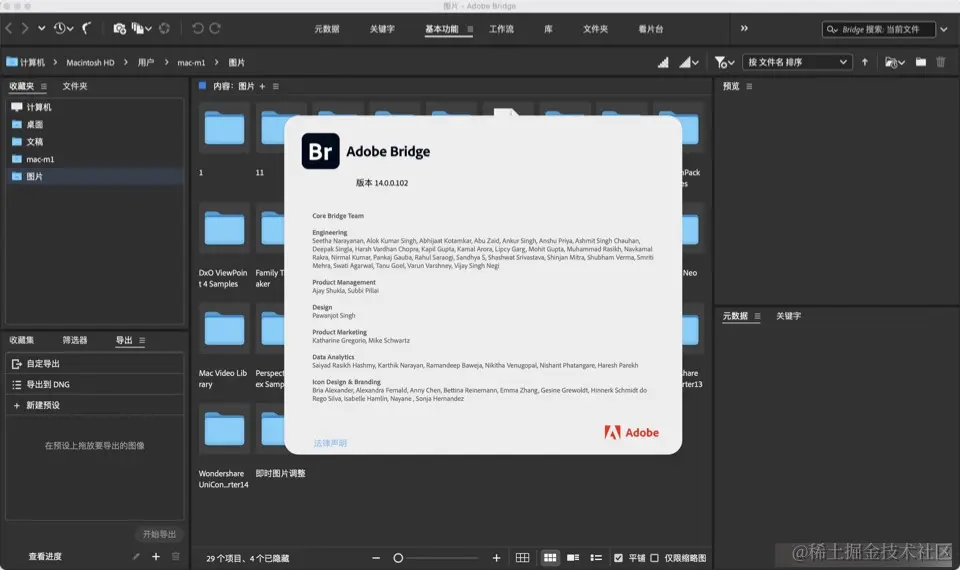Open the parent folders dropdown chevron
This screenshot has height=570, width=960.
tap(41, 28)
